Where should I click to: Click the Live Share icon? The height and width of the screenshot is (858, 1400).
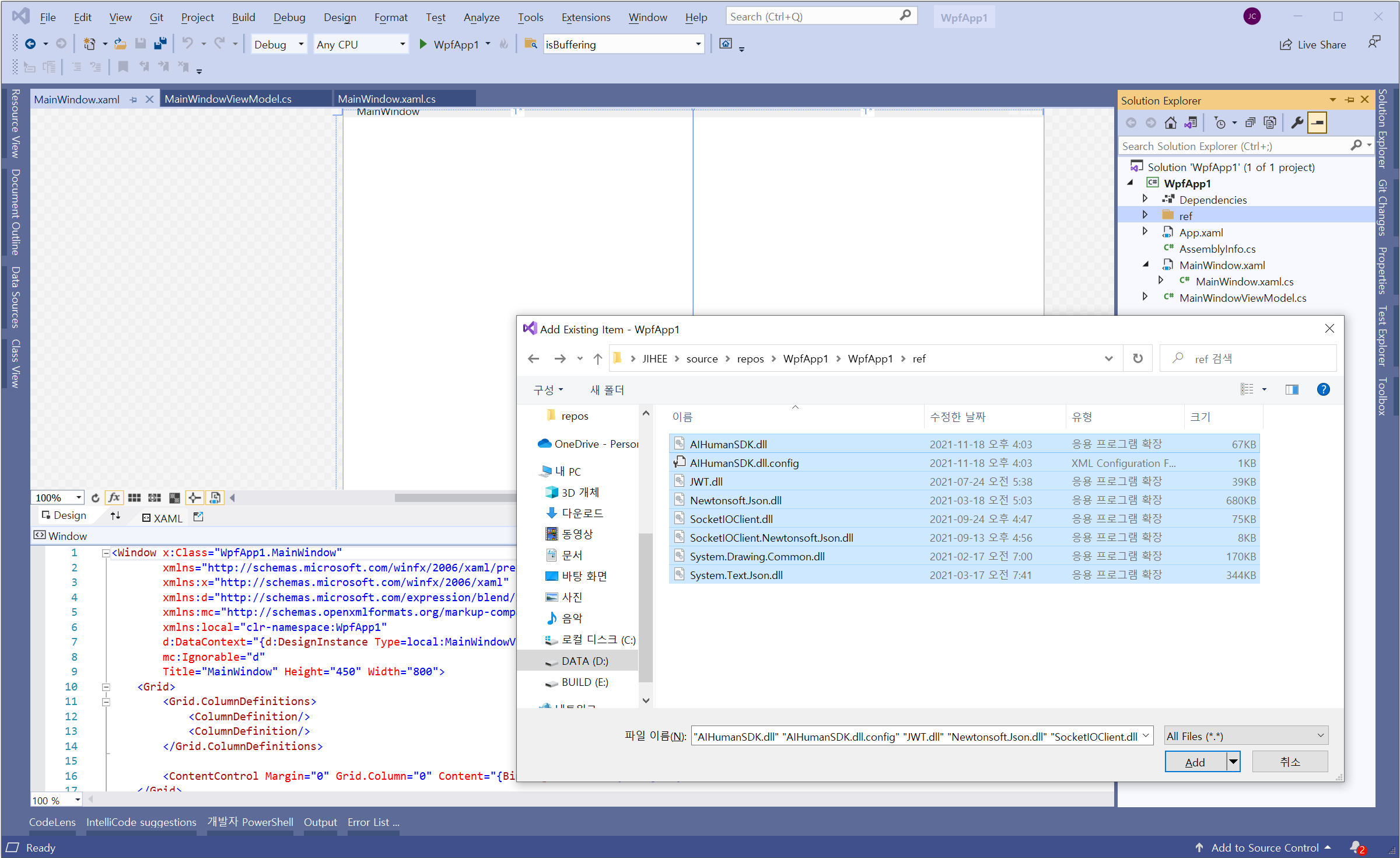1286,44
